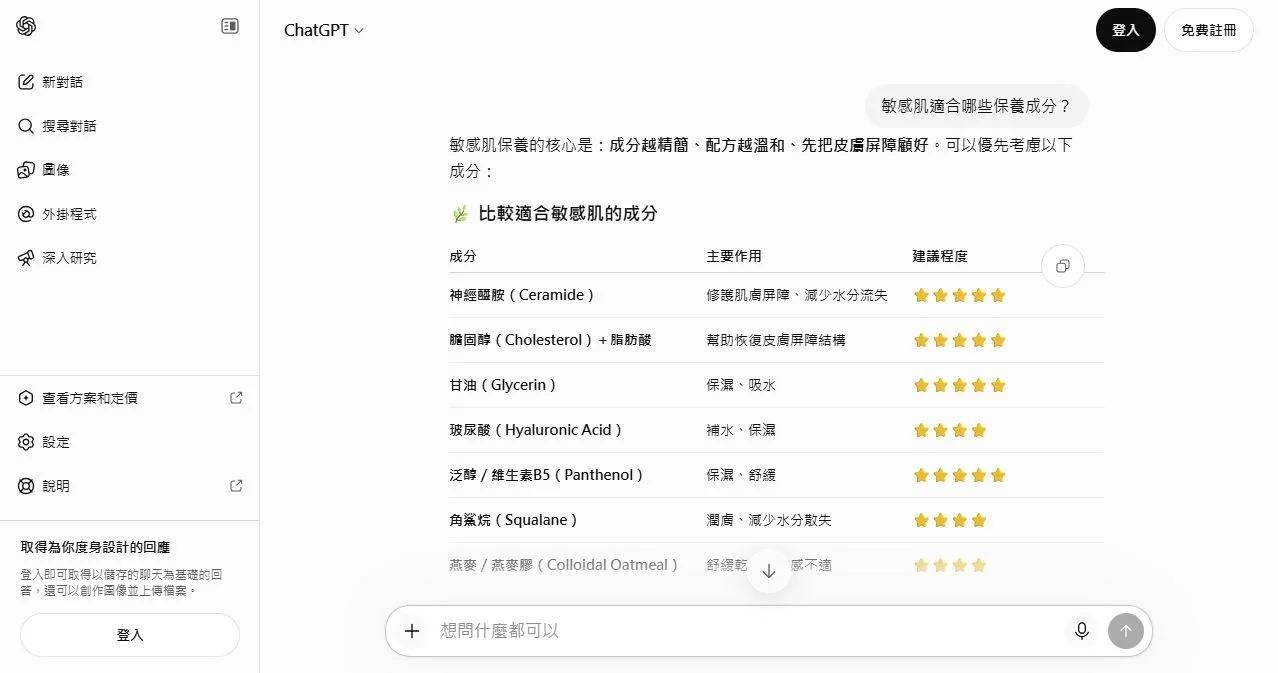Click the gallery icon beside 圖像
The height and width of the screenshot is (673, 1278).
[26, 170]
